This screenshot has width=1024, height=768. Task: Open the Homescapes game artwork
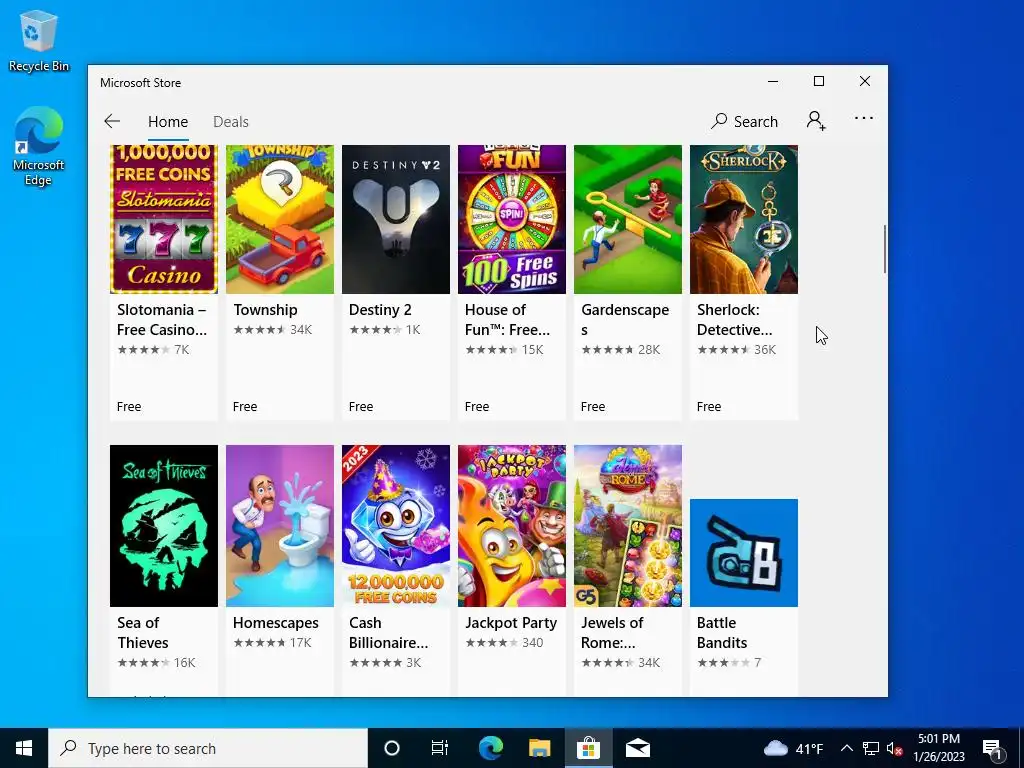pyautogui.click(x=280, y=526)
